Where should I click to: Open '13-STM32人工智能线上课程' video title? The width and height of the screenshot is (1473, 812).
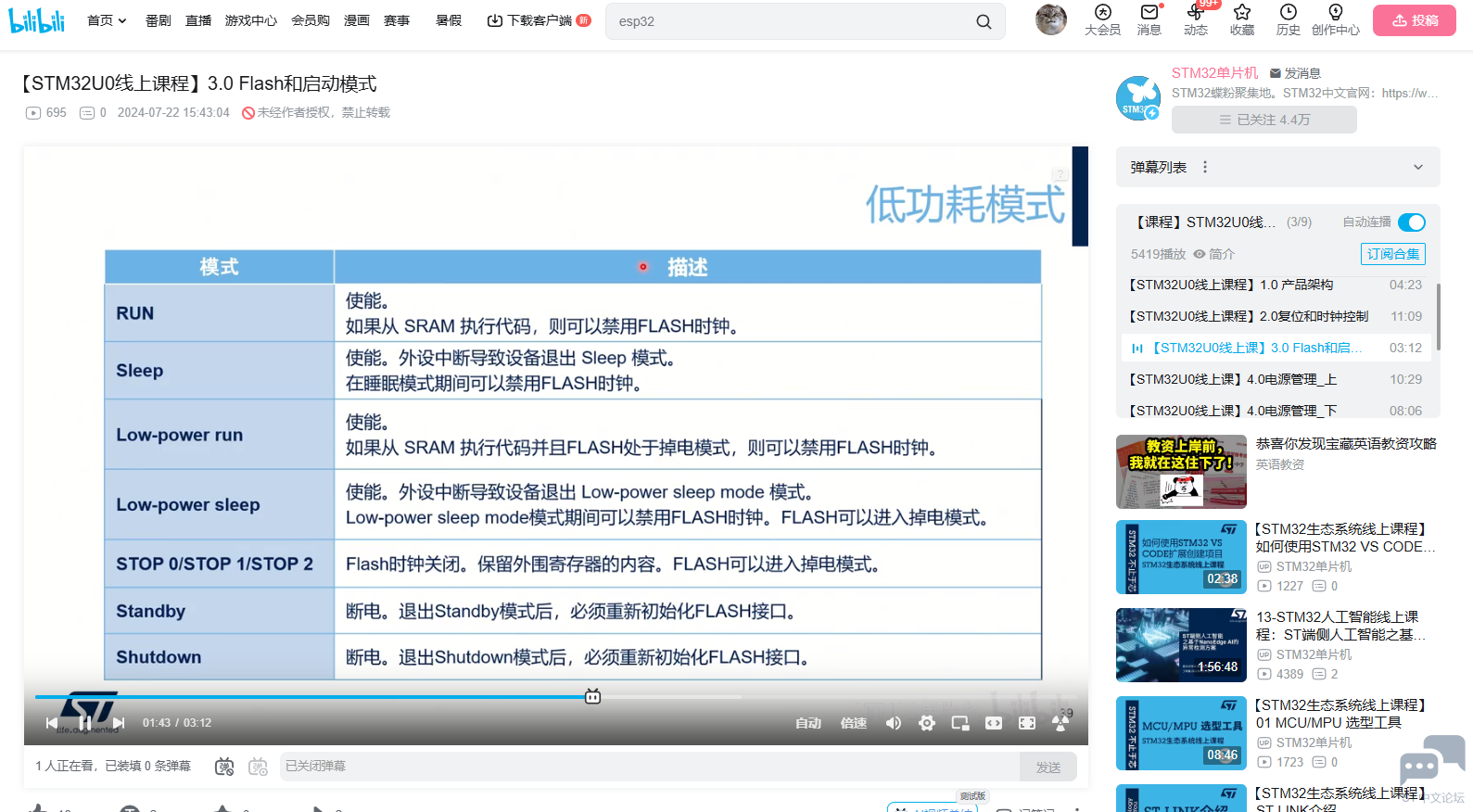tap(1341, 626)
